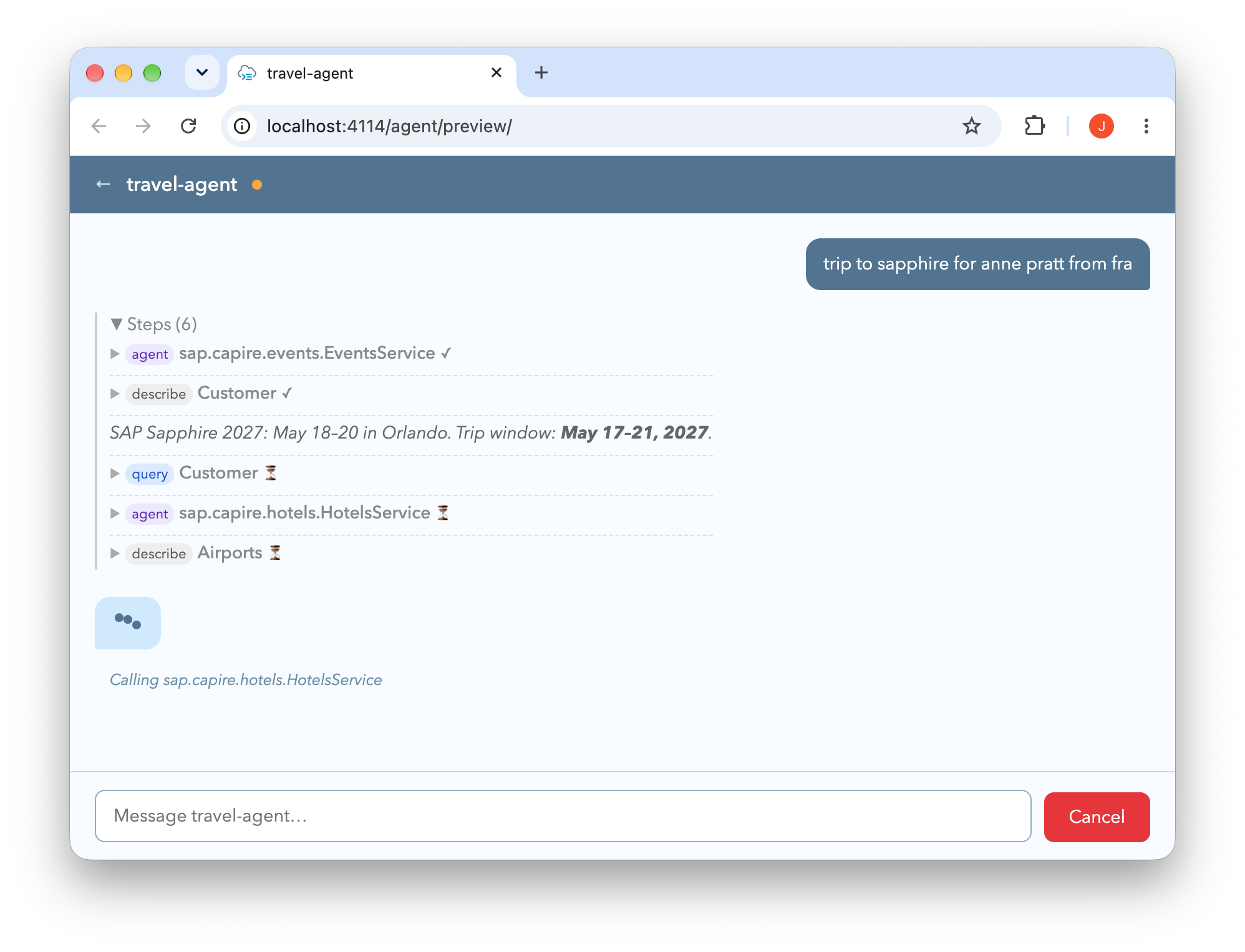Reload the page
This screenshot has width=1245, height=952.
tap(188, 126)
